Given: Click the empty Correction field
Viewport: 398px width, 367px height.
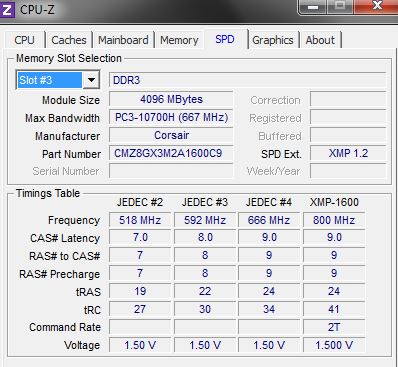Looking at the screenshot, I should [x=348, y=99].
